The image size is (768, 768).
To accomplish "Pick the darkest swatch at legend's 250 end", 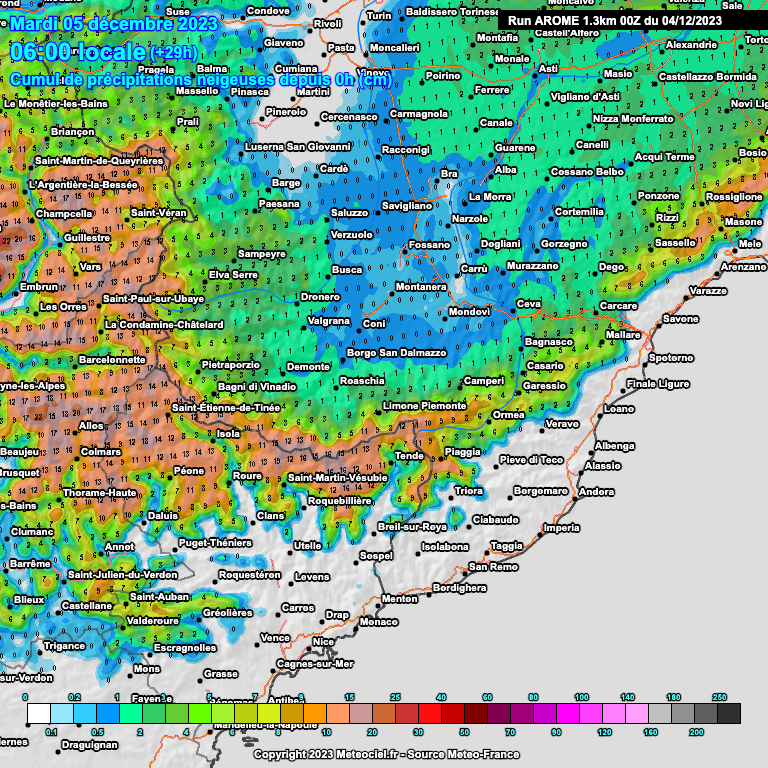I will click(x=729, y=713).
